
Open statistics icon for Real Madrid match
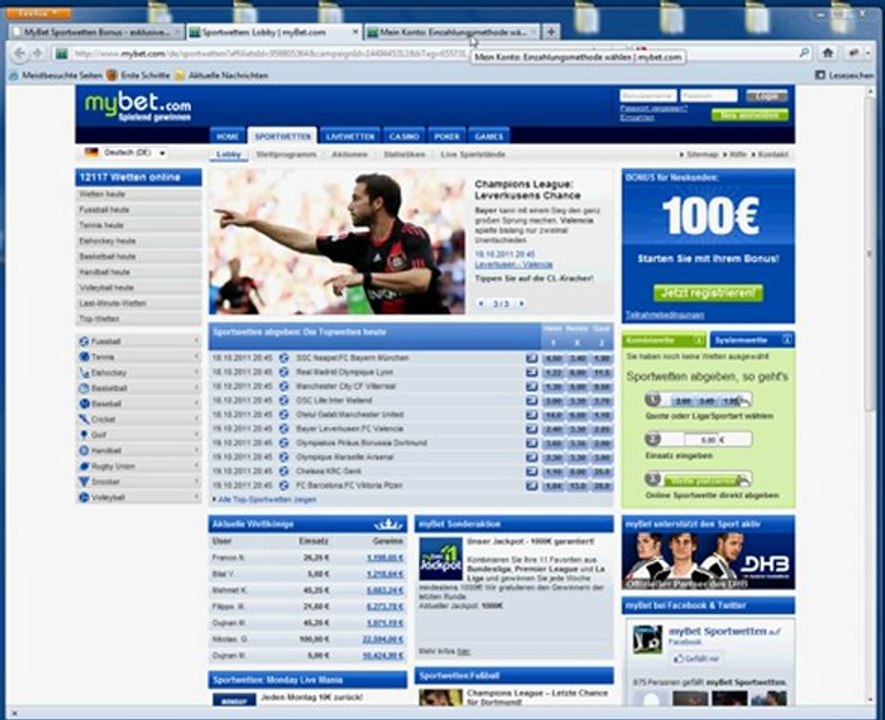coord(532,372)
